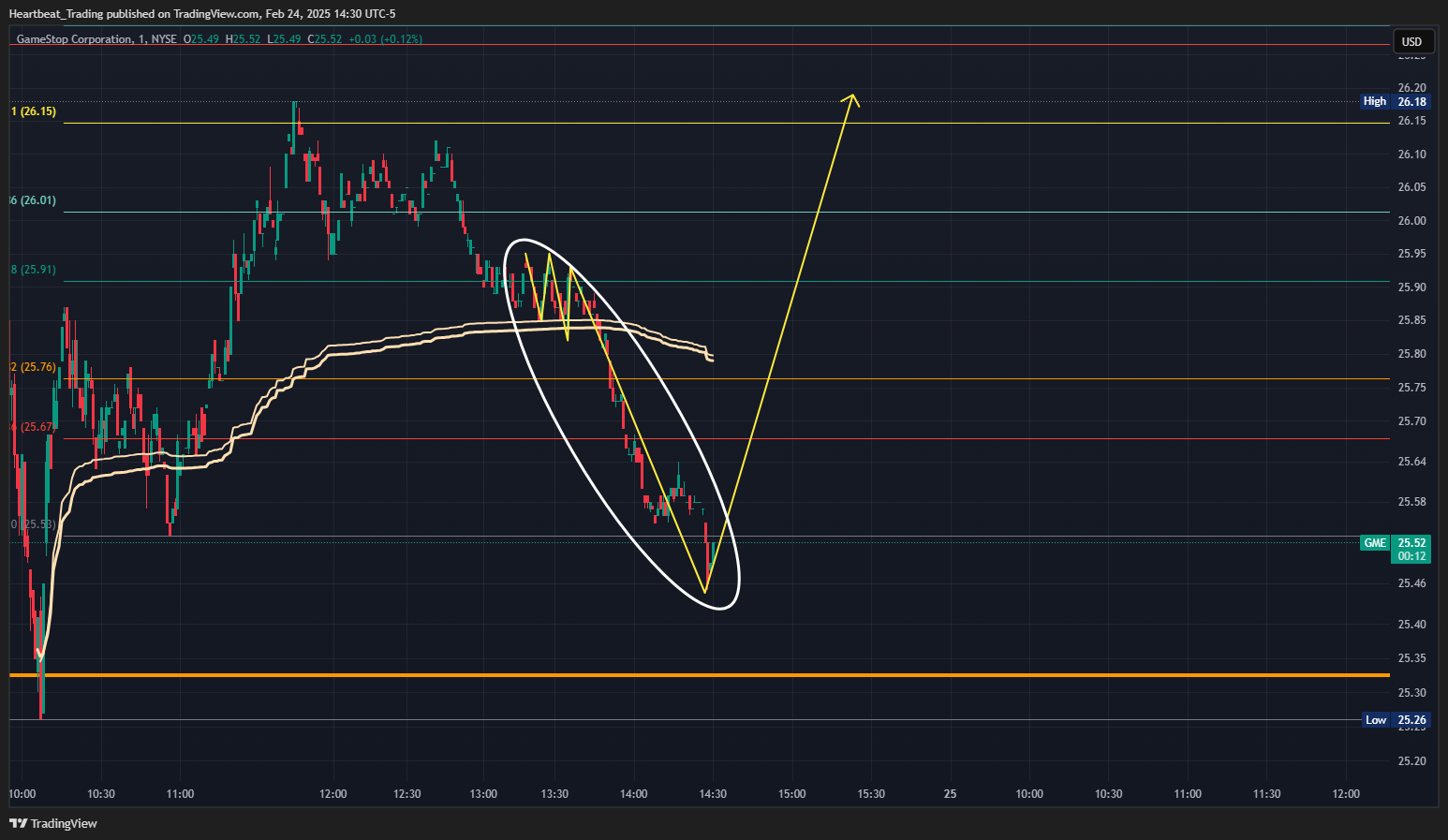Image resolution: width=1448 pixels, height=840 pixels.
Task: Click the Heartbeat_Trading published header text
Action: (x=202, y=13)
